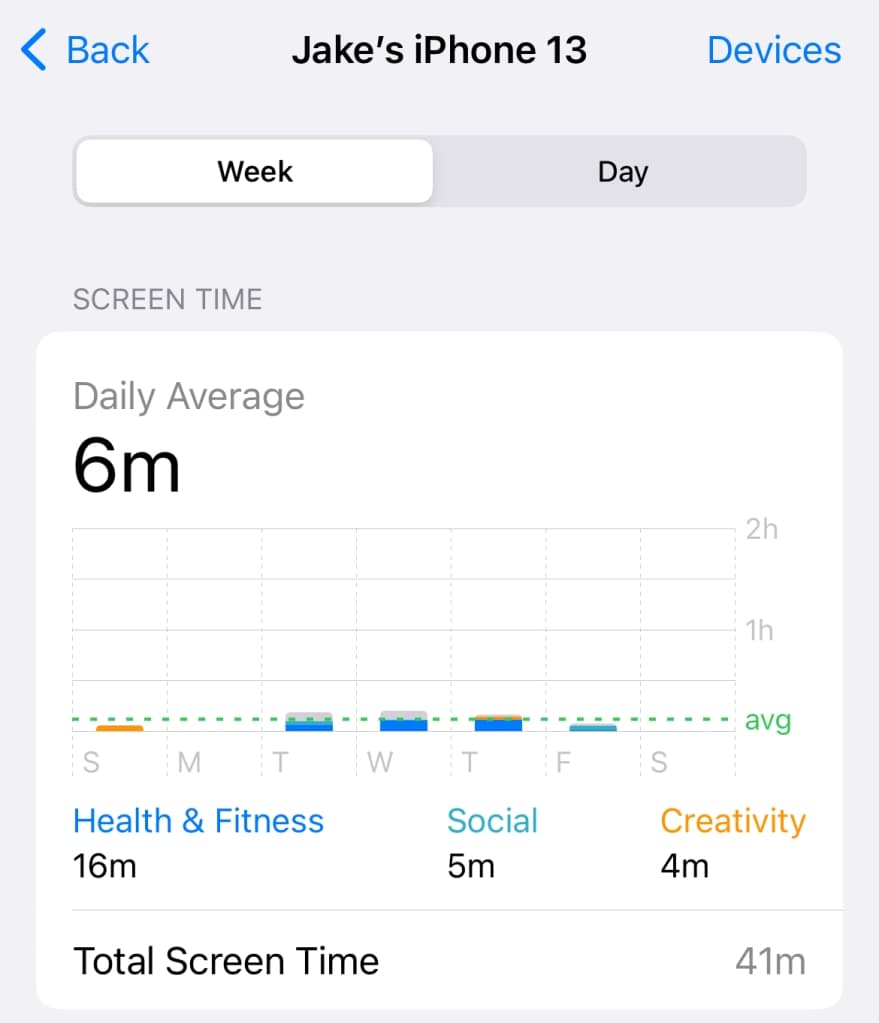Tap the Social category label

(x=492, y=821)
